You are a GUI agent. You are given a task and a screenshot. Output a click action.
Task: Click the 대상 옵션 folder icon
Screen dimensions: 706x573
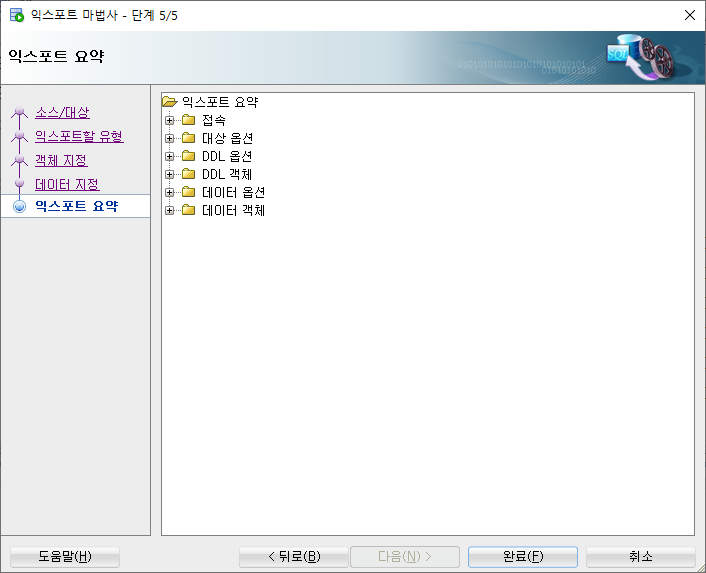point(189,138)
